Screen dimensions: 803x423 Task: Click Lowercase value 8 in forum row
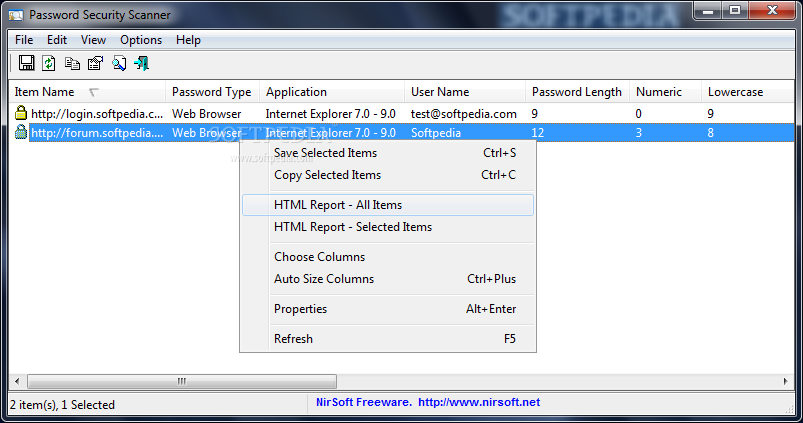(x=710, y=133)
